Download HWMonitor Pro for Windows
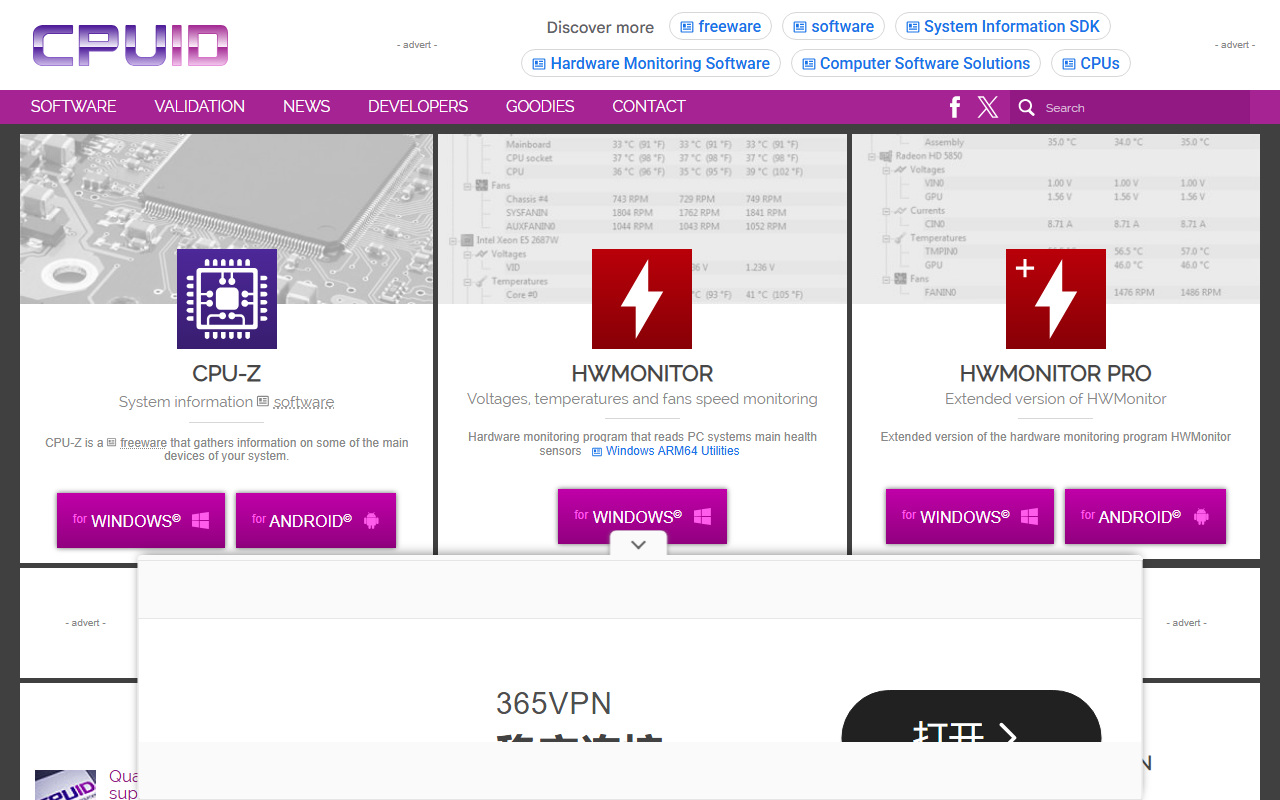This screenshot has height=800, width=1280. (x=970, y=516)
